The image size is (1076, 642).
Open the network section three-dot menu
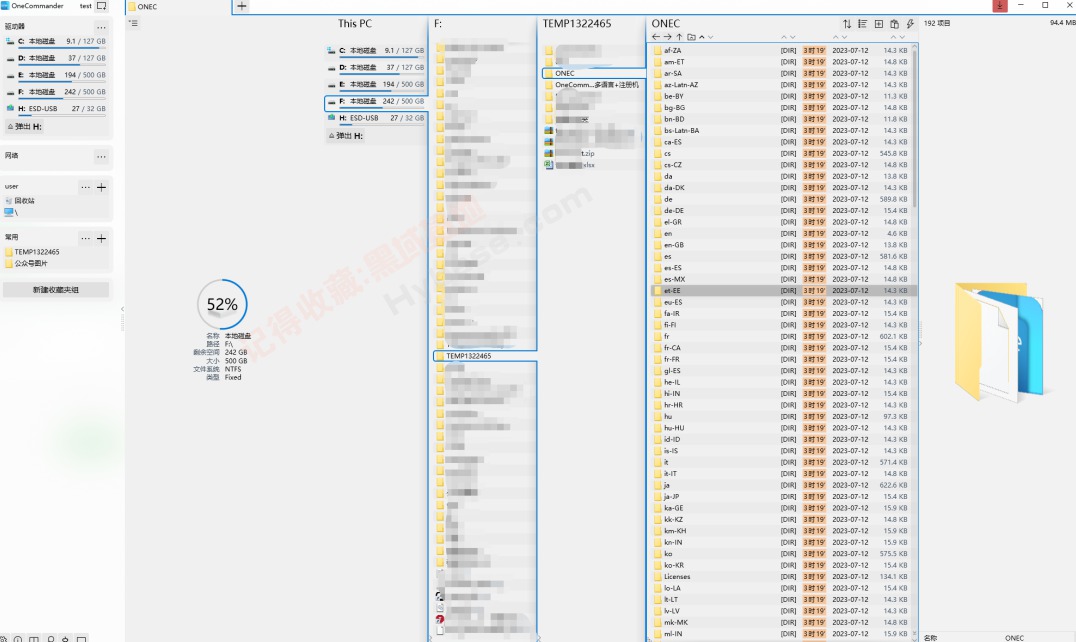click(101, 156)
